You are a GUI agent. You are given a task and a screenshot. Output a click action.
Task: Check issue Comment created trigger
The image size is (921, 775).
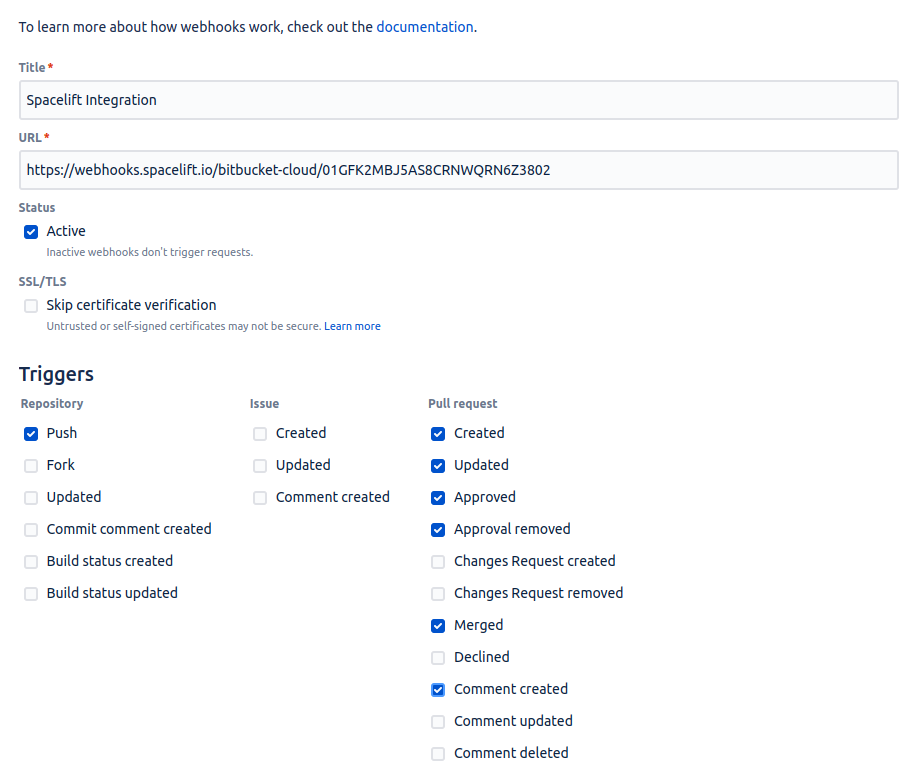(x=260, y=497)
